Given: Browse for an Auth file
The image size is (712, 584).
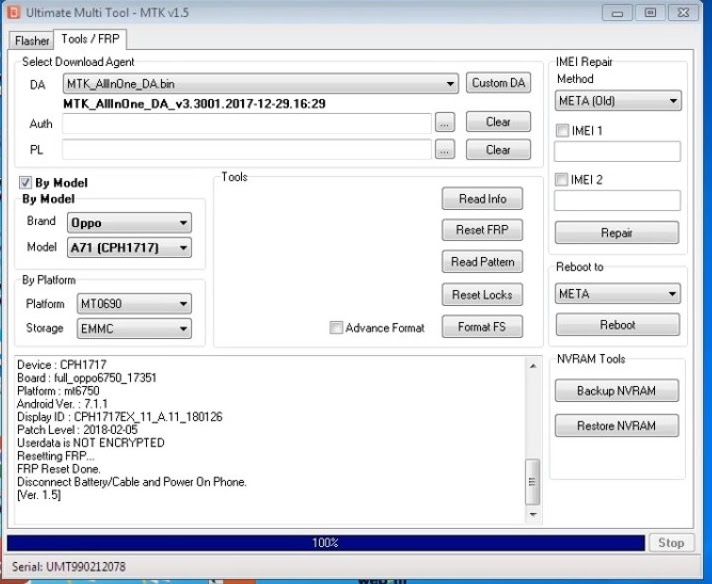Looking at the screenshot, I should 445,123.
